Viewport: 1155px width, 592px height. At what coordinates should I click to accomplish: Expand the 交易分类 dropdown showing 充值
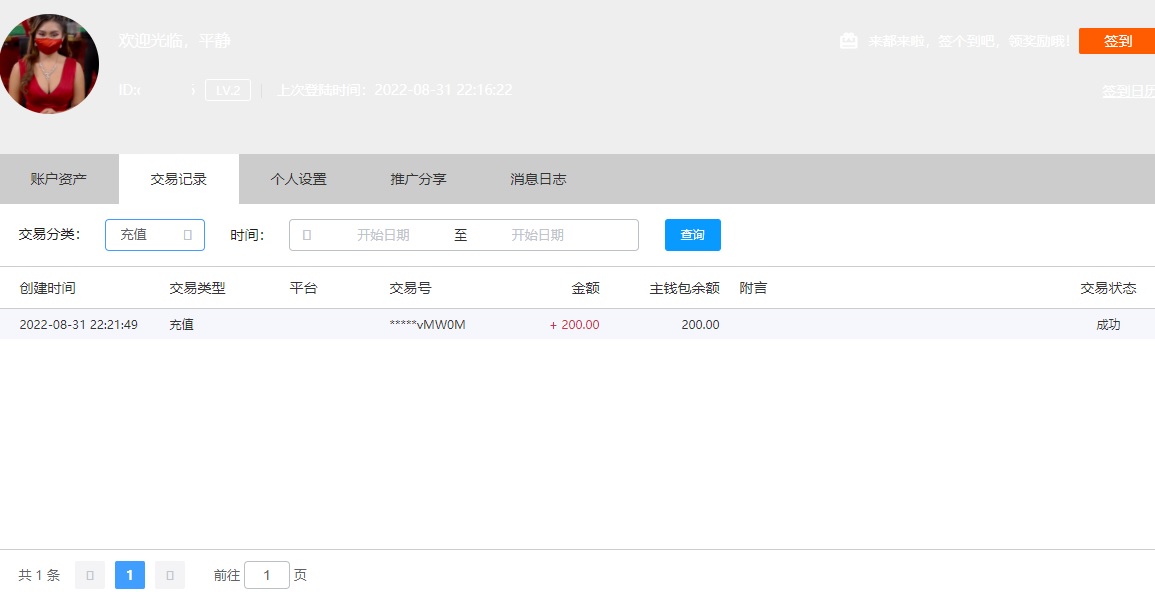tap(155, 235)
